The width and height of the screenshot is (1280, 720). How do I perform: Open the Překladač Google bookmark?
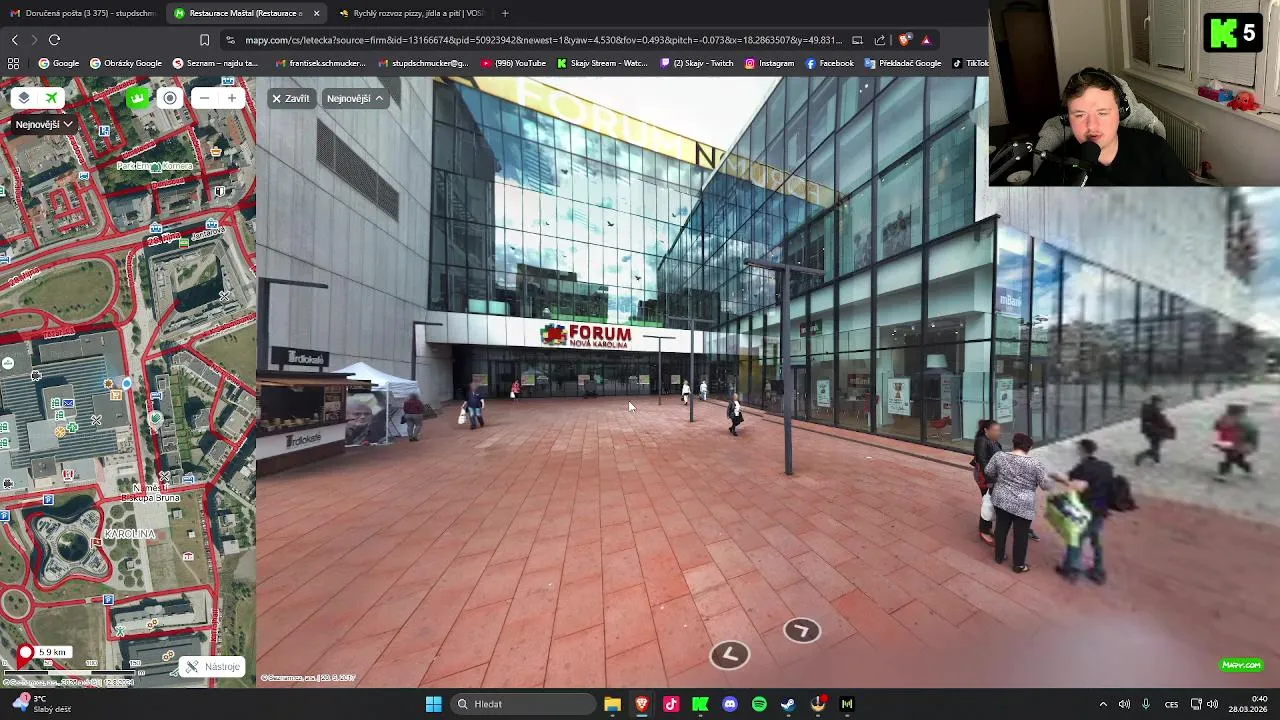[x=903, y=63]
